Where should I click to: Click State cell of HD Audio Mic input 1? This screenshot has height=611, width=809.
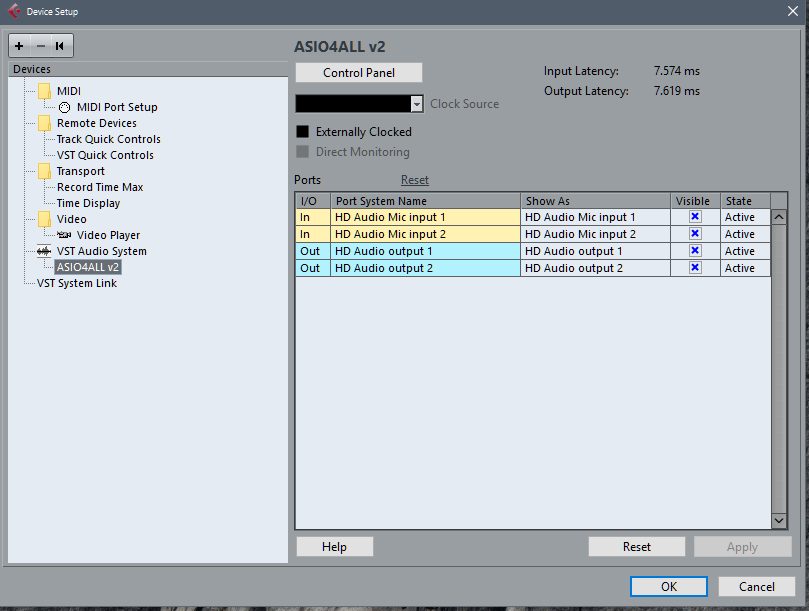(x=746, y=217)
